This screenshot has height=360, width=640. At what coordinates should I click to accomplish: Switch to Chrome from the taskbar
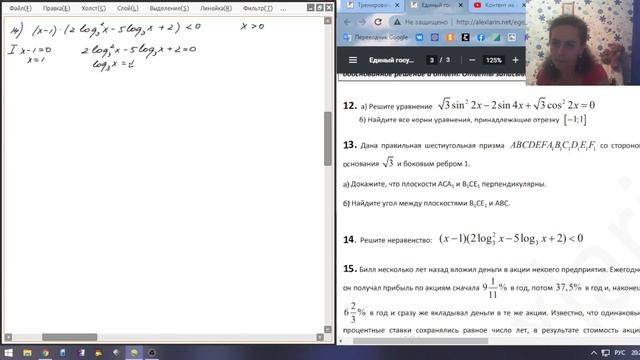45,353
